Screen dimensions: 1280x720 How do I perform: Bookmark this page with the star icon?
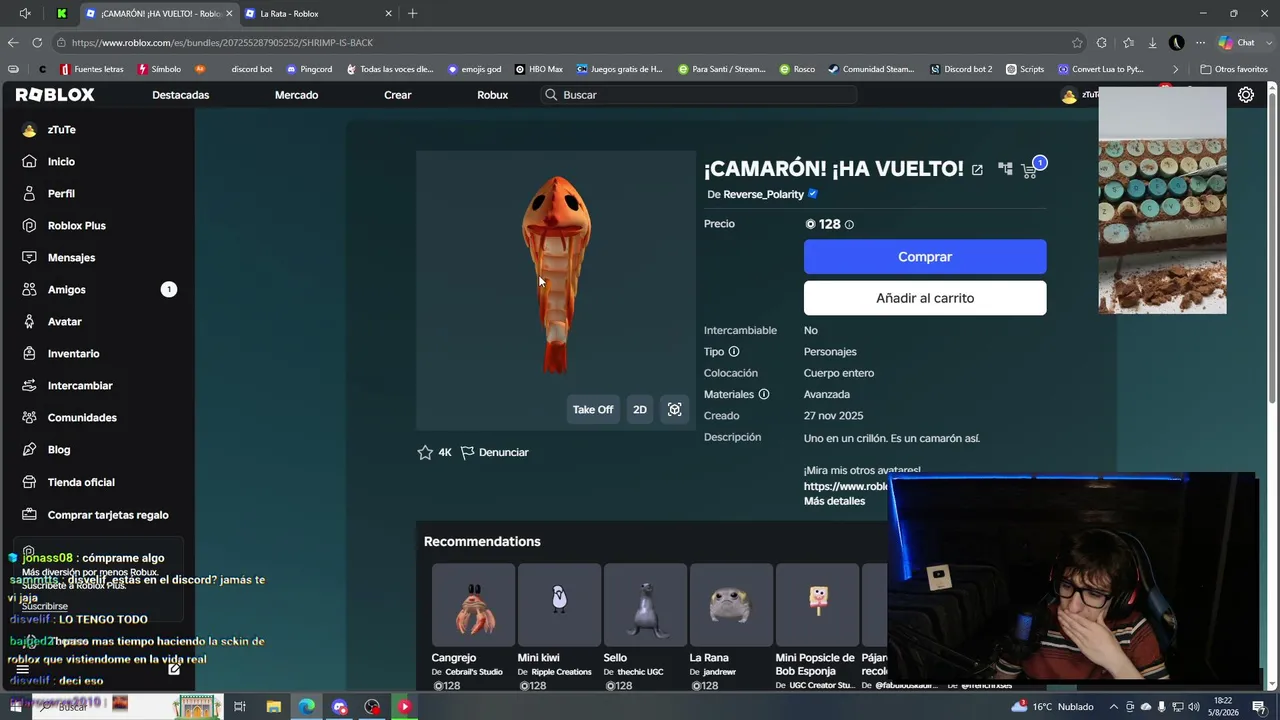click(1077, 43)
